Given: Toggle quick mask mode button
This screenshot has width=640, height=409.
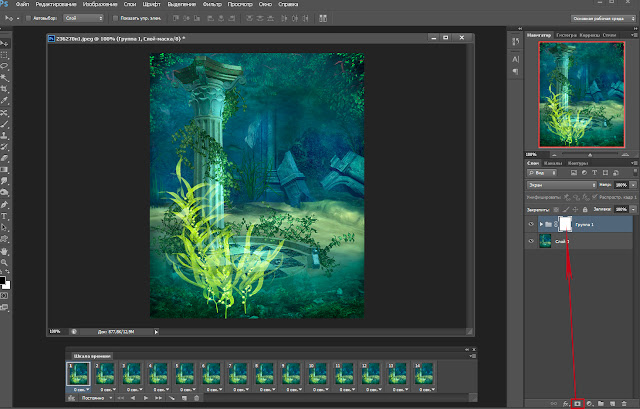Looking at the screenshot, I should [4, 296].
